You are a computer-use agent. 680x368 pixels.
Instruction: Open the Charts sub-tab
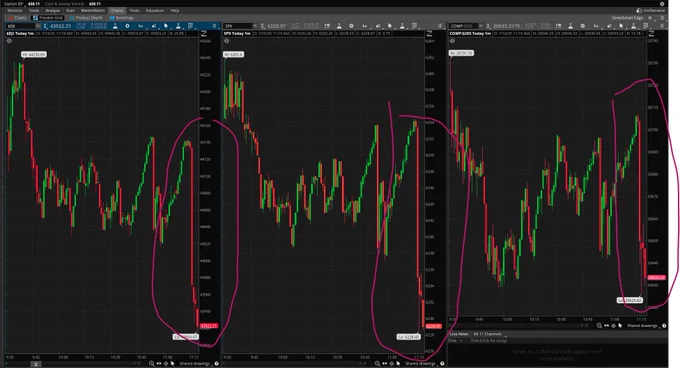click(x=17, y=18)
